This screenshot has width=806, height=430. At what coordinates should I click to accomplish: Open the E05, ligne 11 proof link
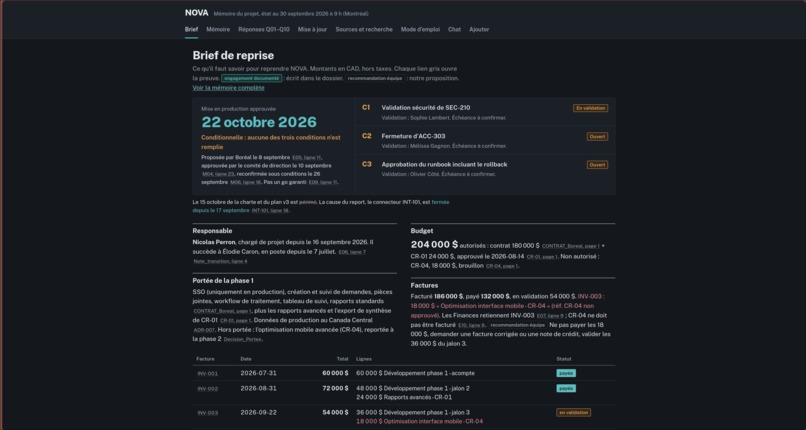[307, 158]
